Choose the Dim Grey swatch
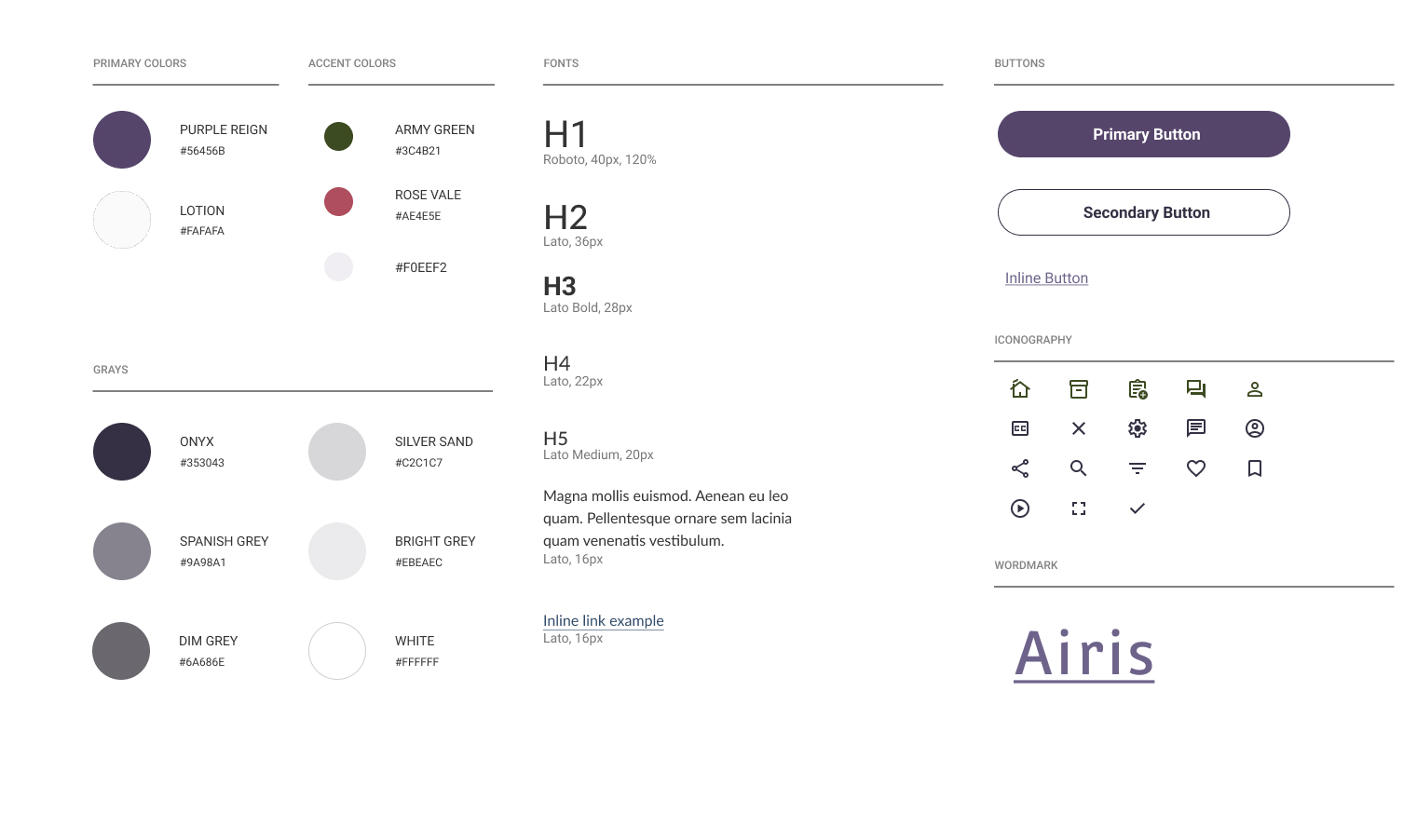This screenshot has height=840, width=1417. (x=121, y=651)
